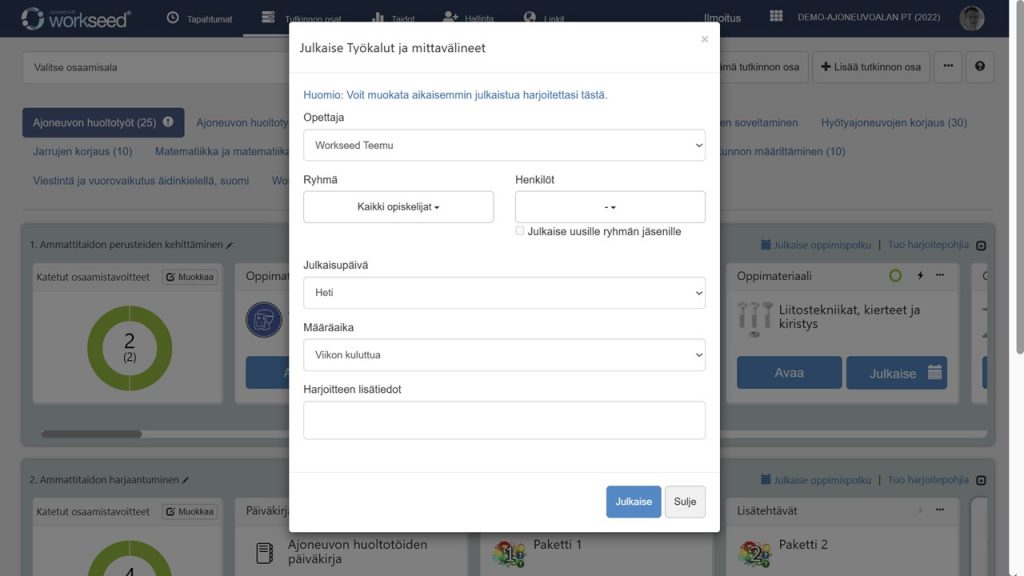Screen dimensions: 1024x576
Task: Close the dialog with the X icon
Action: pyautogui.click(x=704, y=40)
